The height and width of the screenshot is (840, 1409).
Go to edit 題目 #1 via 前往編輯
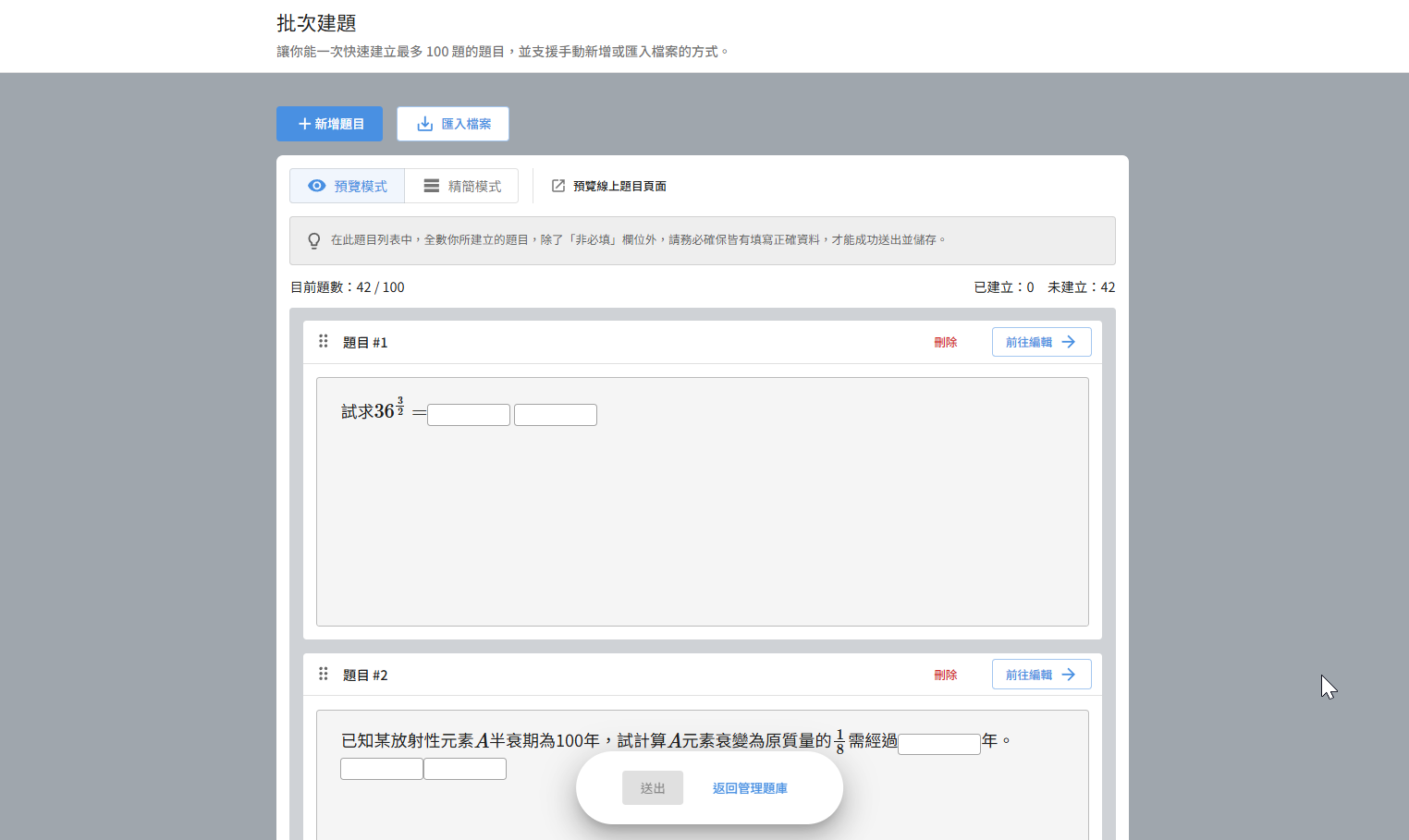(x=1041, y=342)
